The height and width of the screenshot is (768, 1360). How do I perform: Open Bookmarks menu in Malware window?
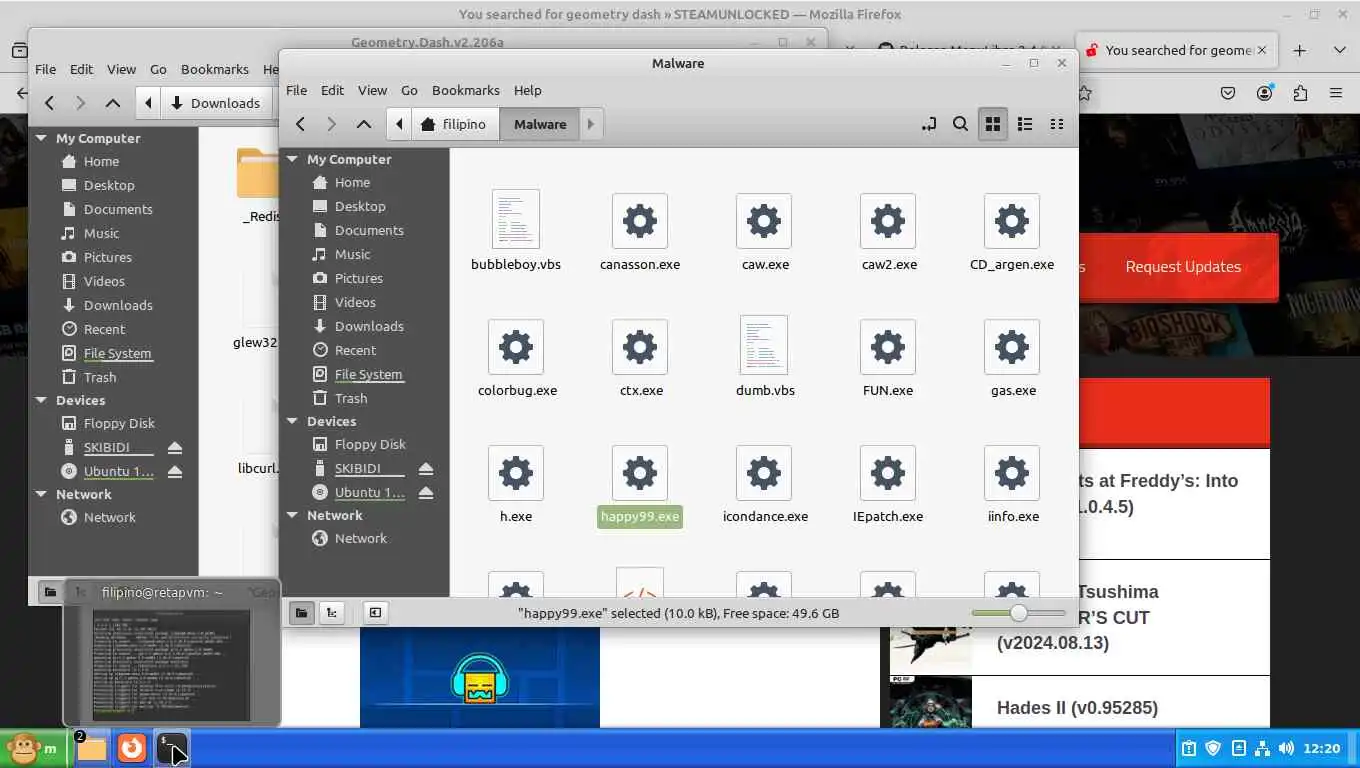465,90
